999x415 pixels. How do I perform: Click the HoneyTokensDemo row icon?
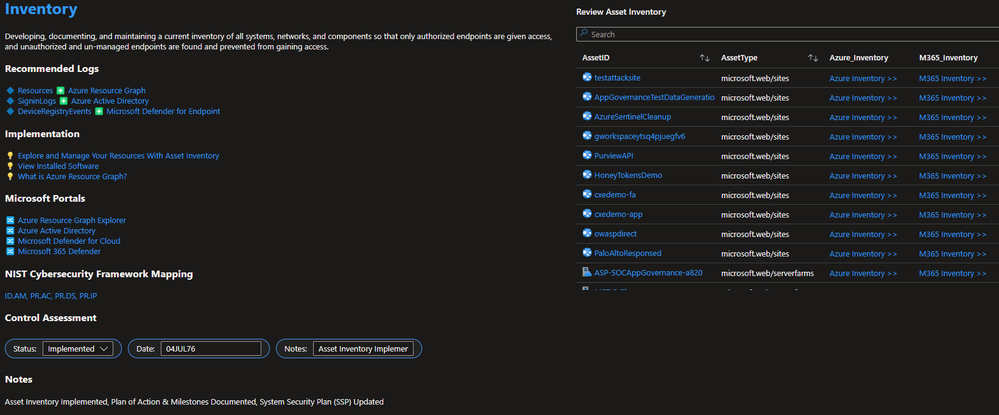587,175
